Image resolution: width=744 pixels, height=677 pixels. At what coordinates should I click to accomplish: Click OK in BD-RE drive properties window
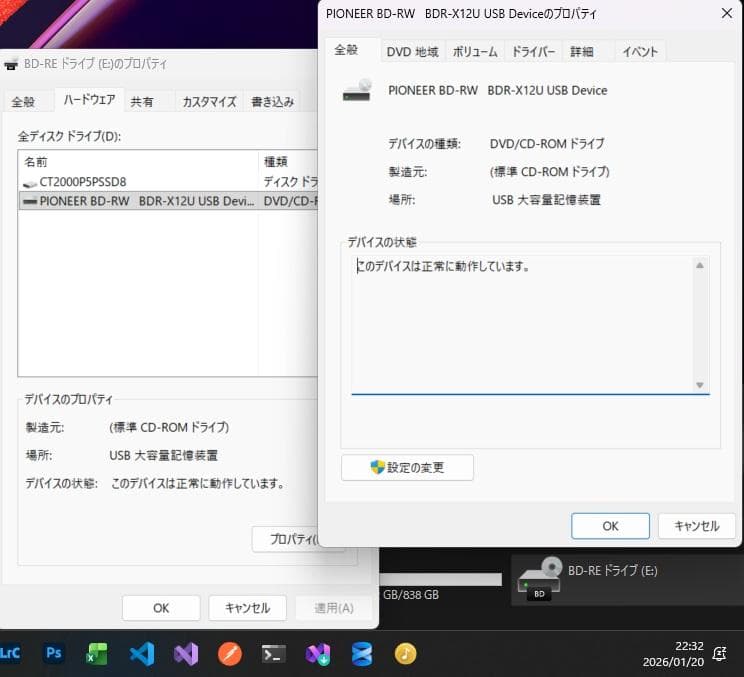coord(161,608)
